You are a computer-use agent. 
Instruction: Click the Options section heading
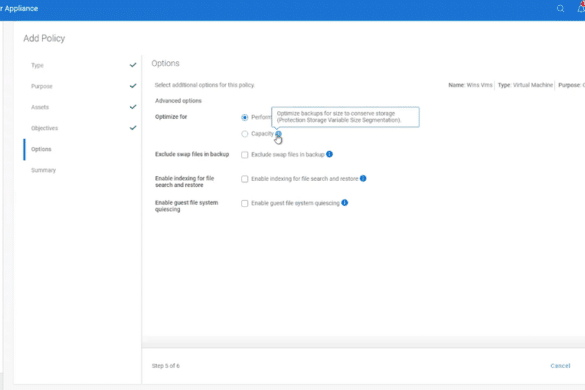(x=165, y=63)
